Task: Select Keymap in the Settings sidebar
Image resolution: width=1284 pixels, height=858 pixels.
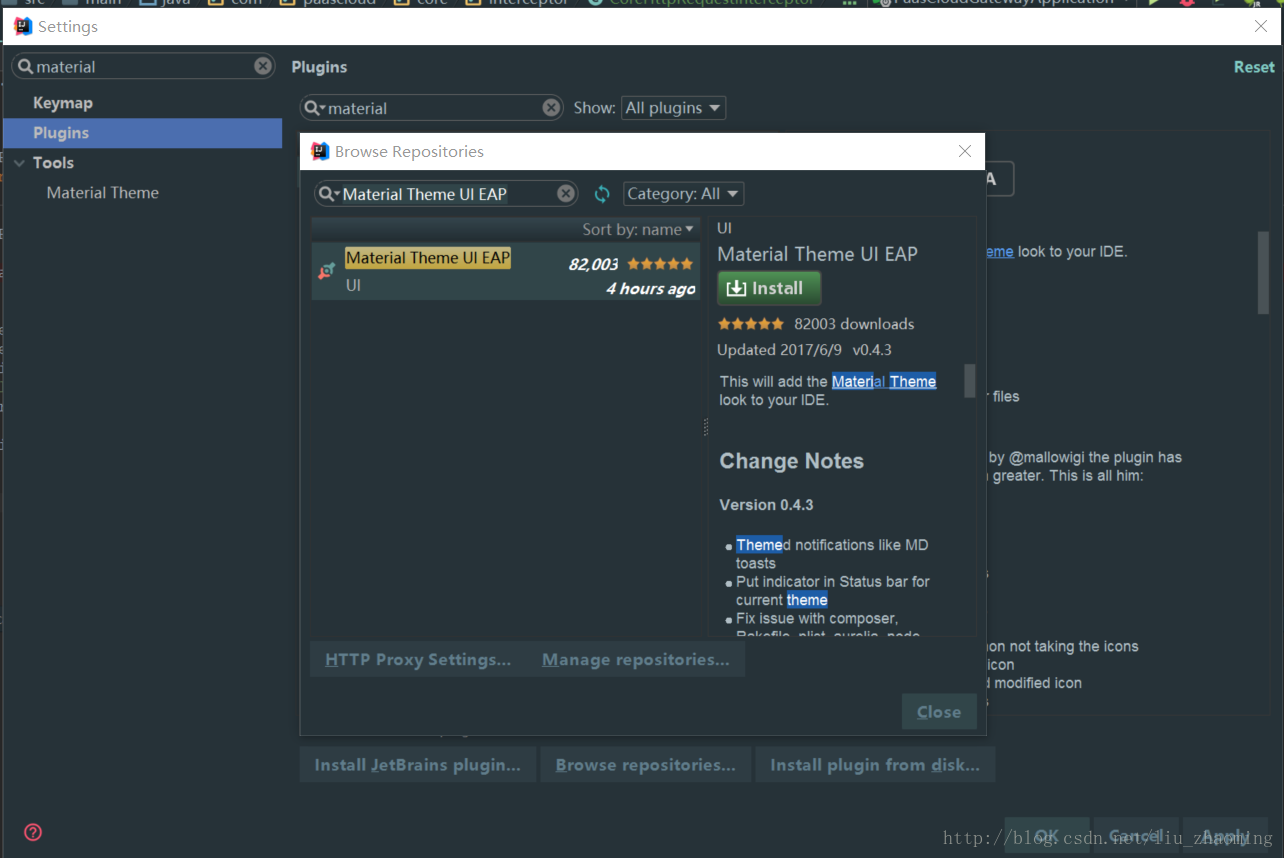Action: click(x=62, y=103)
